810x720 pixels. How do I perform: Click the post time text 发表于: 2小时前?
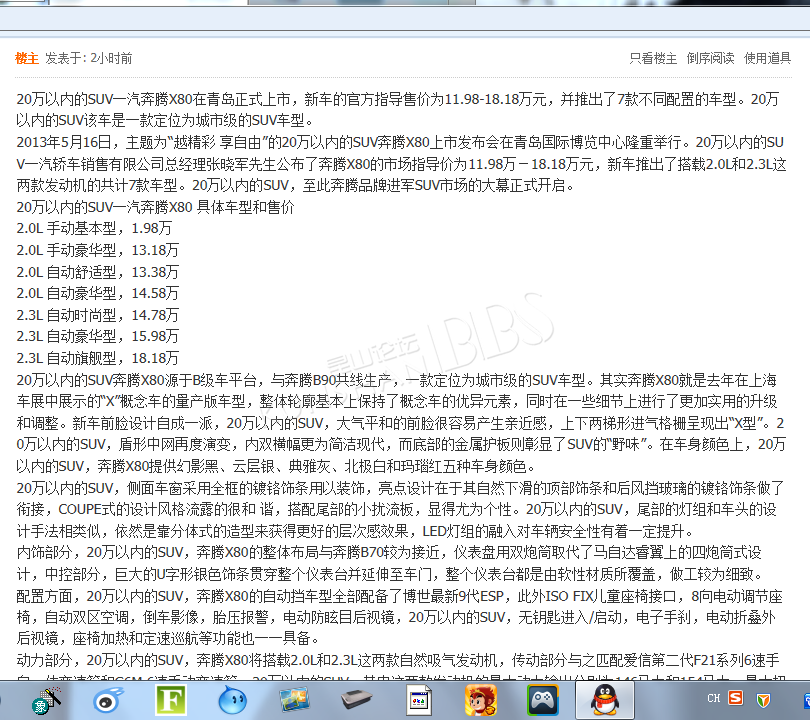(88, 58)
